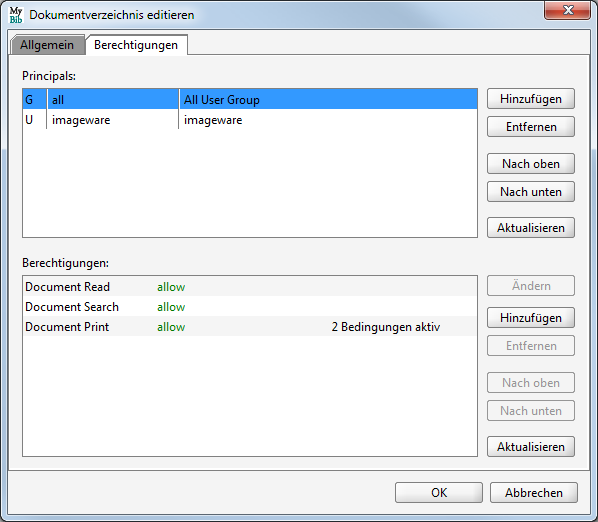Move principal up with Nach oben
The width and height of the screenshot is (598, 522).
(530, 164)
